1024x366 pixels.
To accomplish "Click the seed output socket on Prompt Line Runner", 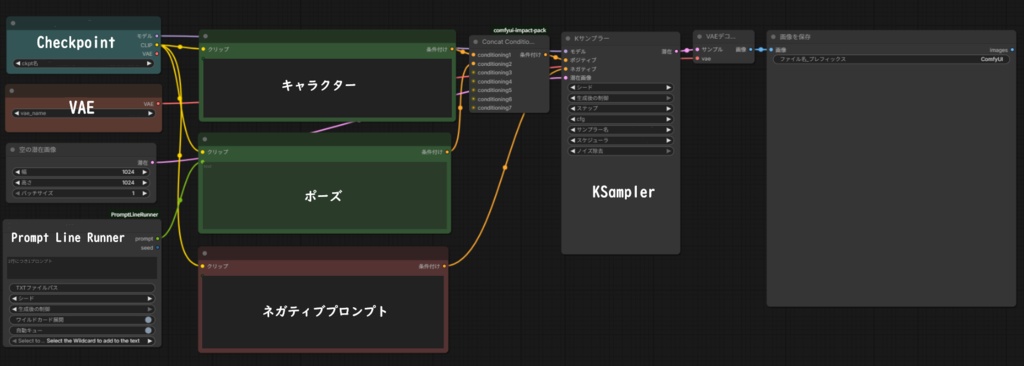I will click(157, 247).
